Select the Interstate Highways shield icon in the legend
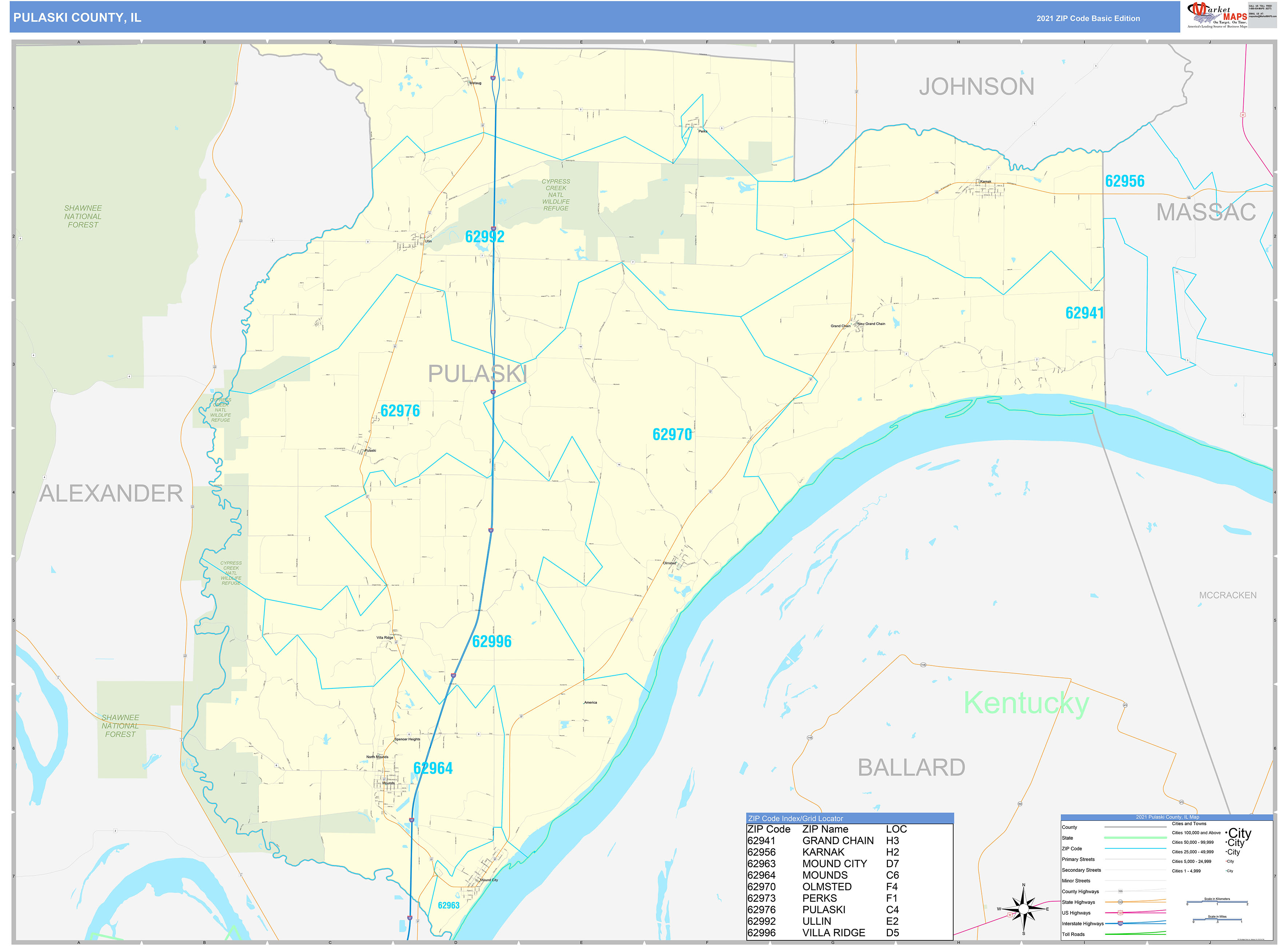The image size is (1288, 946). point(1120,923)
